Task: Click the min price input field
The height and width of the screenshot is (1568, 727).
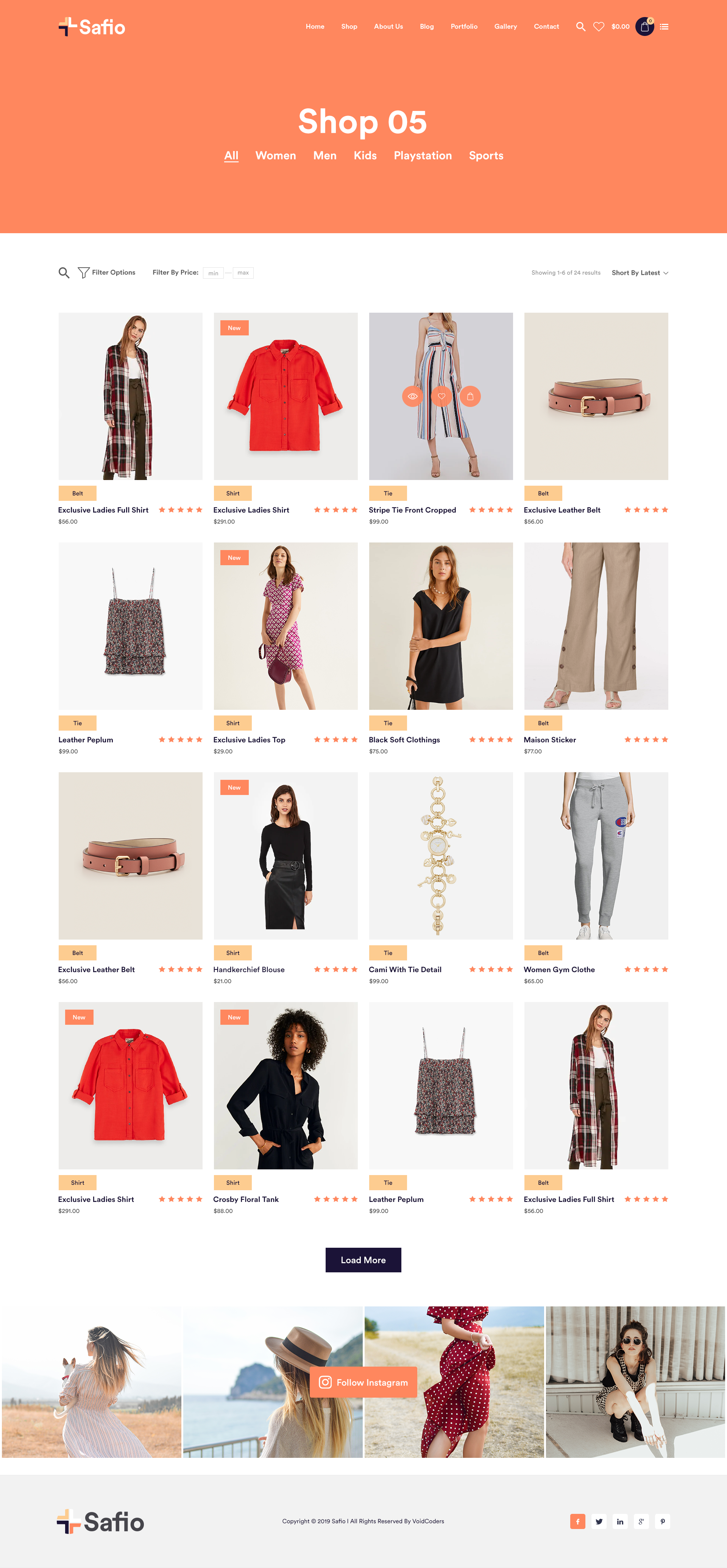Action: tap(213, 273)
